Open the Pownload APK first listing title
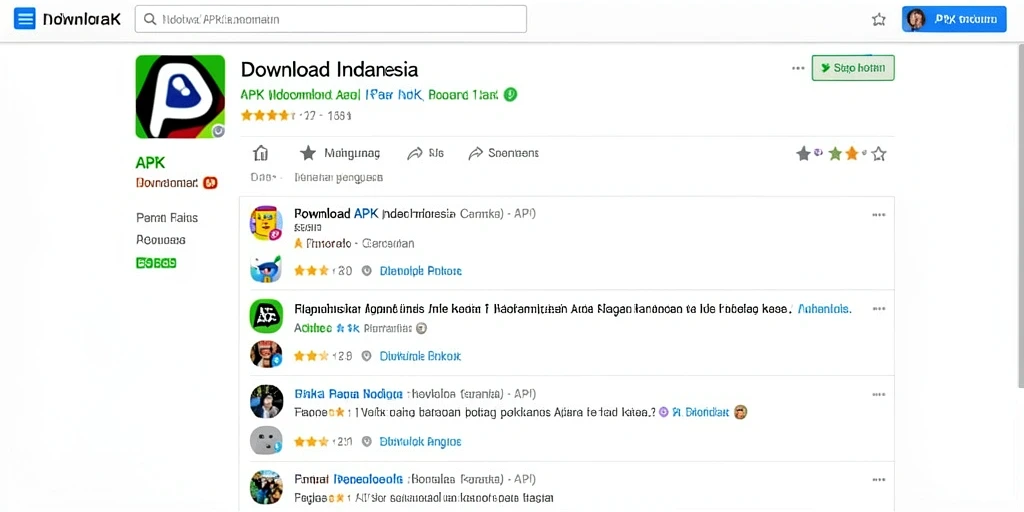The width and height of the screenshot is (1024, 512). point(415,214)
